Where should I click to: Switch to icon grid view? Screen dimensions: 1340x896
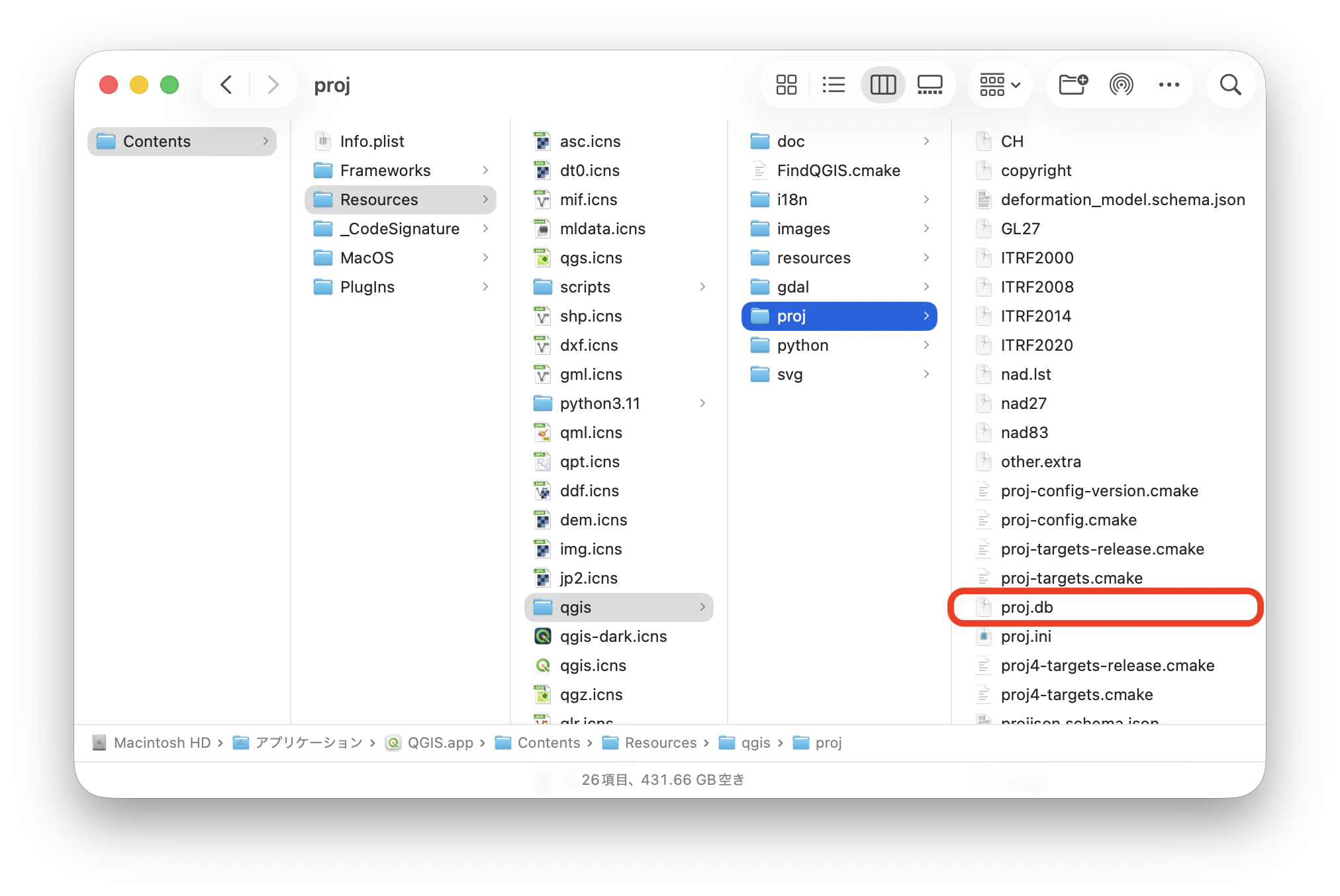787,85
